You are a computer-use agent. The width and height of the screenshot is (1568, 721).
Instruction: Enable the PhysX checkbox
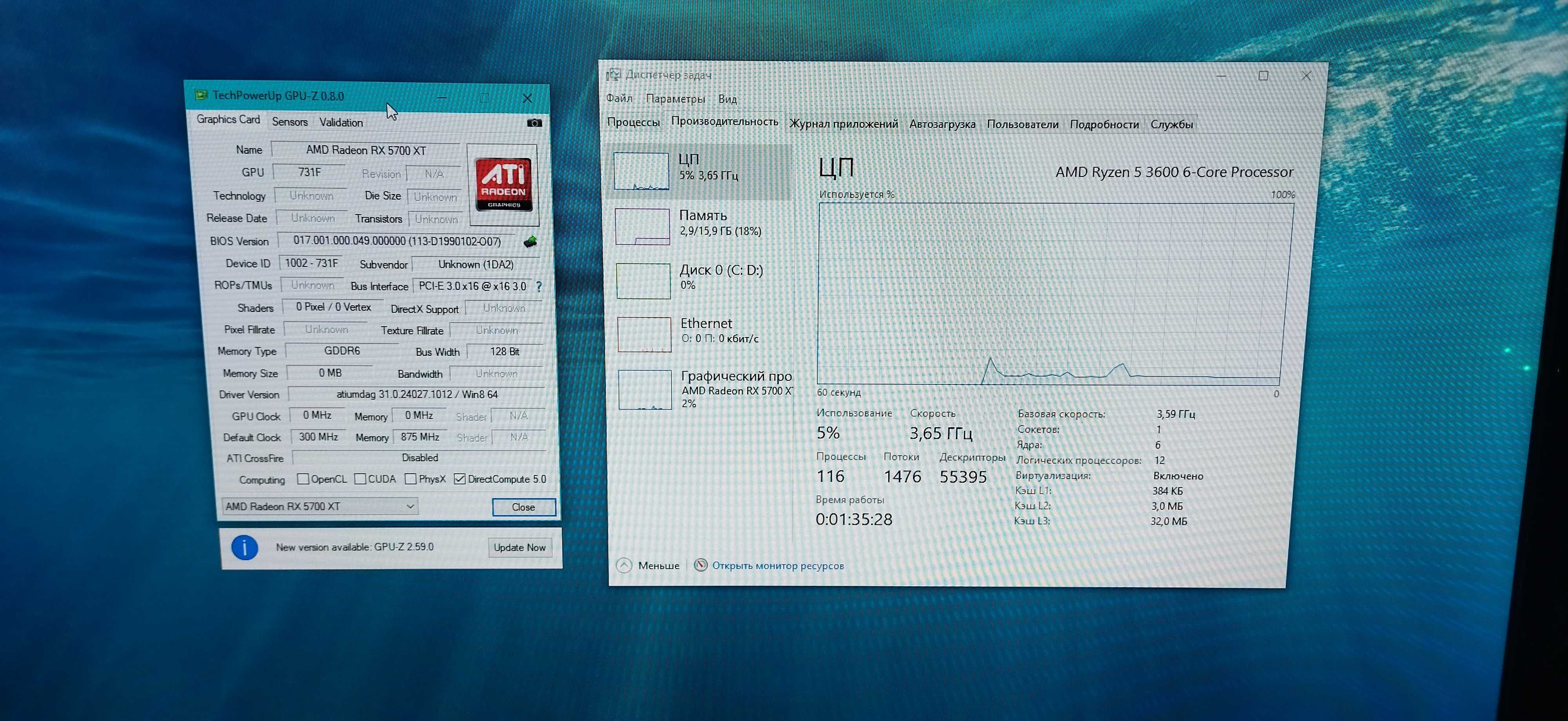click(x=411, y=479)
